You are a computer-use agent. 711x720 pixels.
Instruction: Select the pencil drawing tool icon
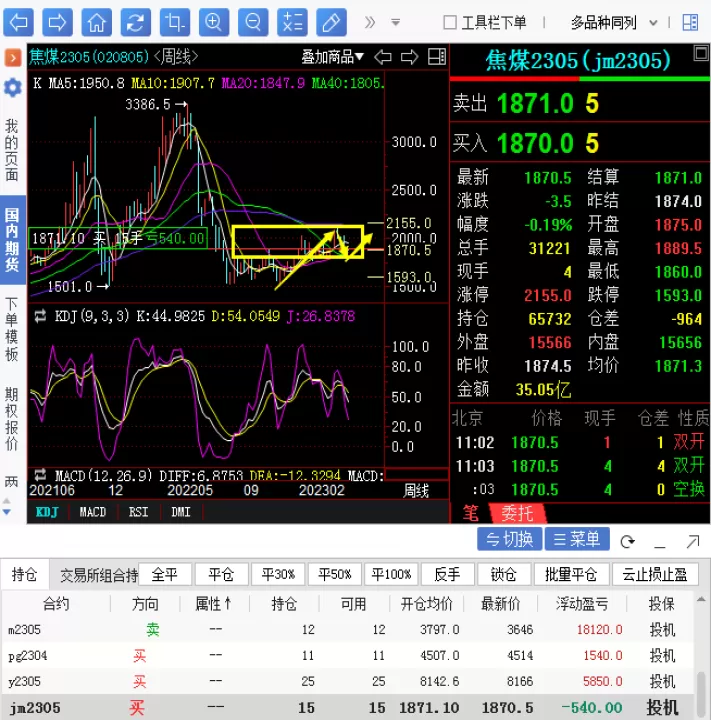(x=332, y=22)
